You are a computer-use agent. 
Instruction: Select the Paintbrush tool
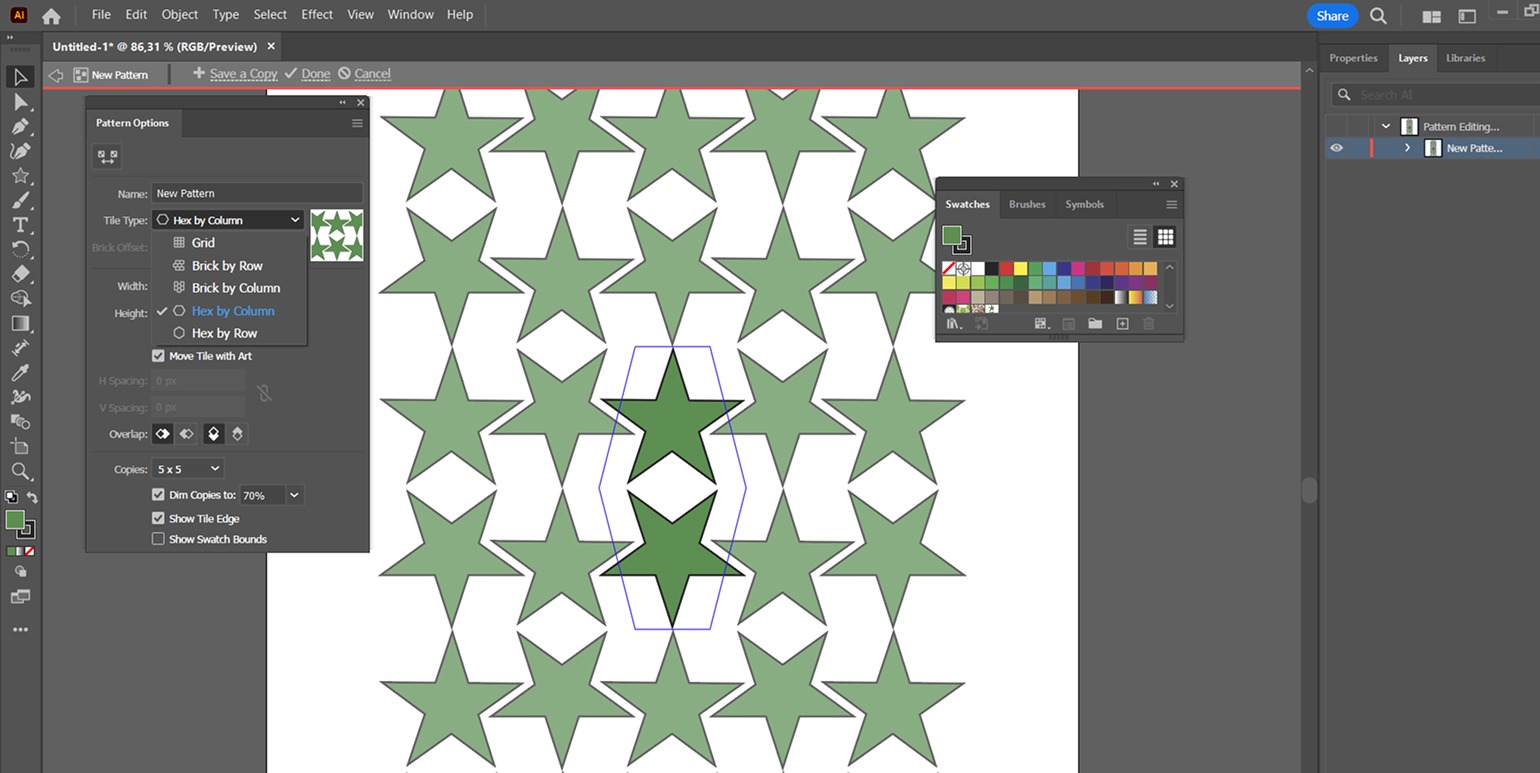(x=20, y=200)
